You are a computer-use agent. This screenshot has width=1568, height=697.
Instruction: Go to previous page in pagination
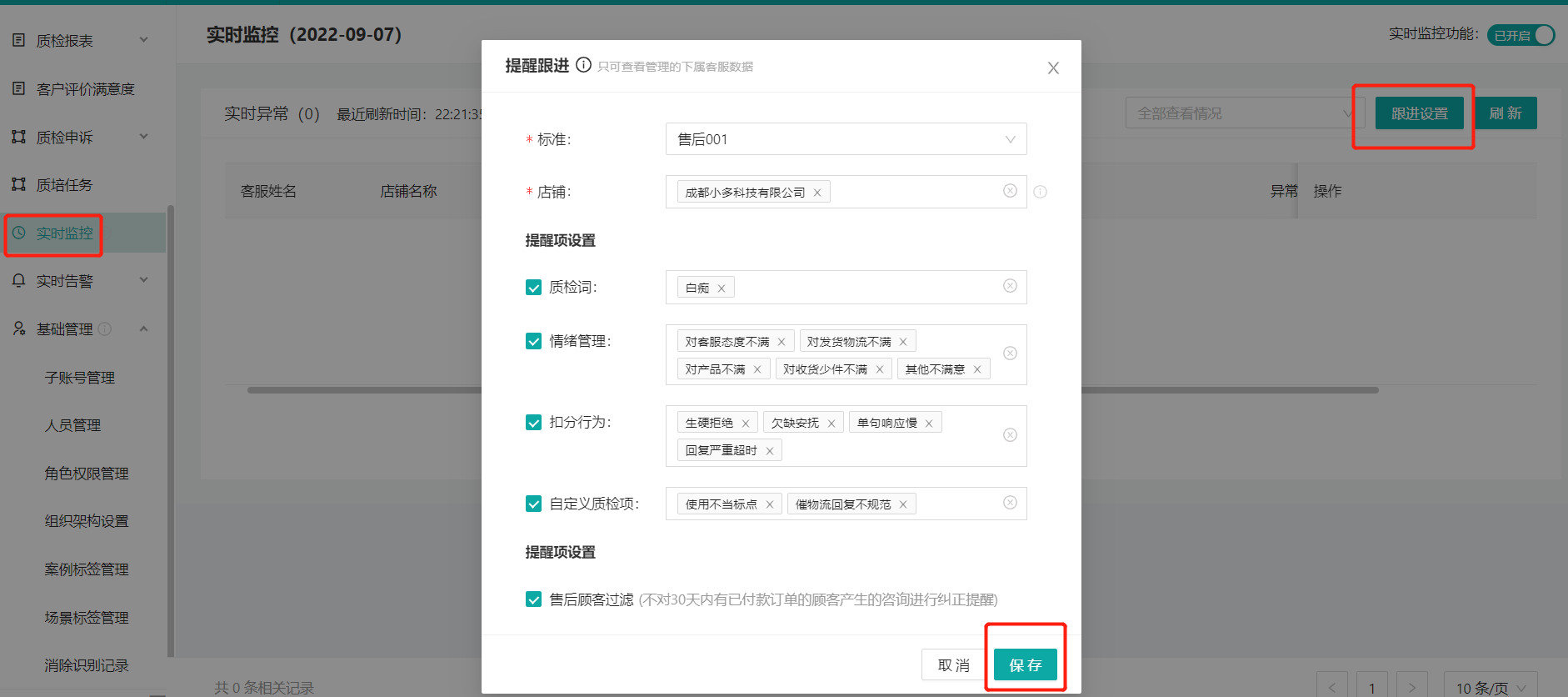point(1332,687)
